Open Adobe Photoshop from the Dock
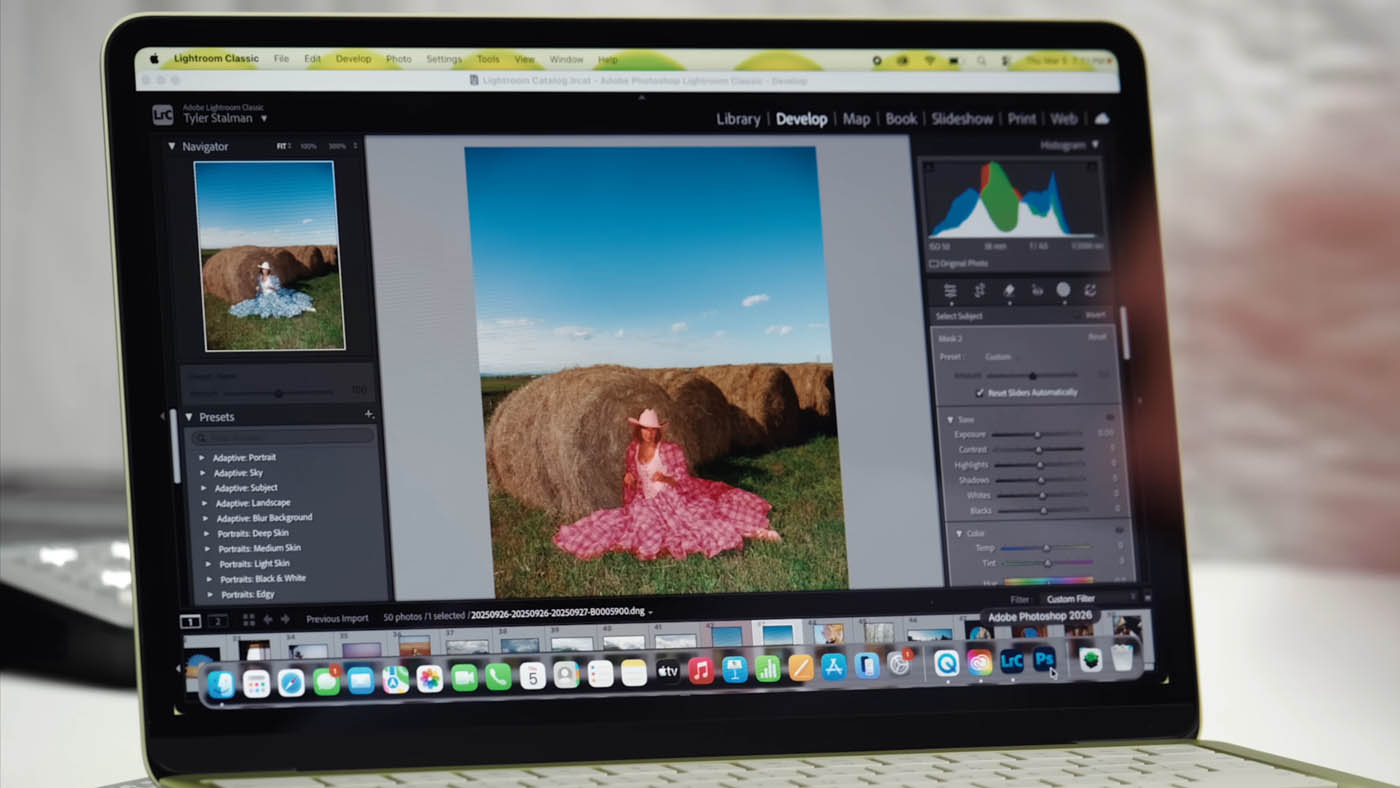1400x788 pixels. point(1044,661)
